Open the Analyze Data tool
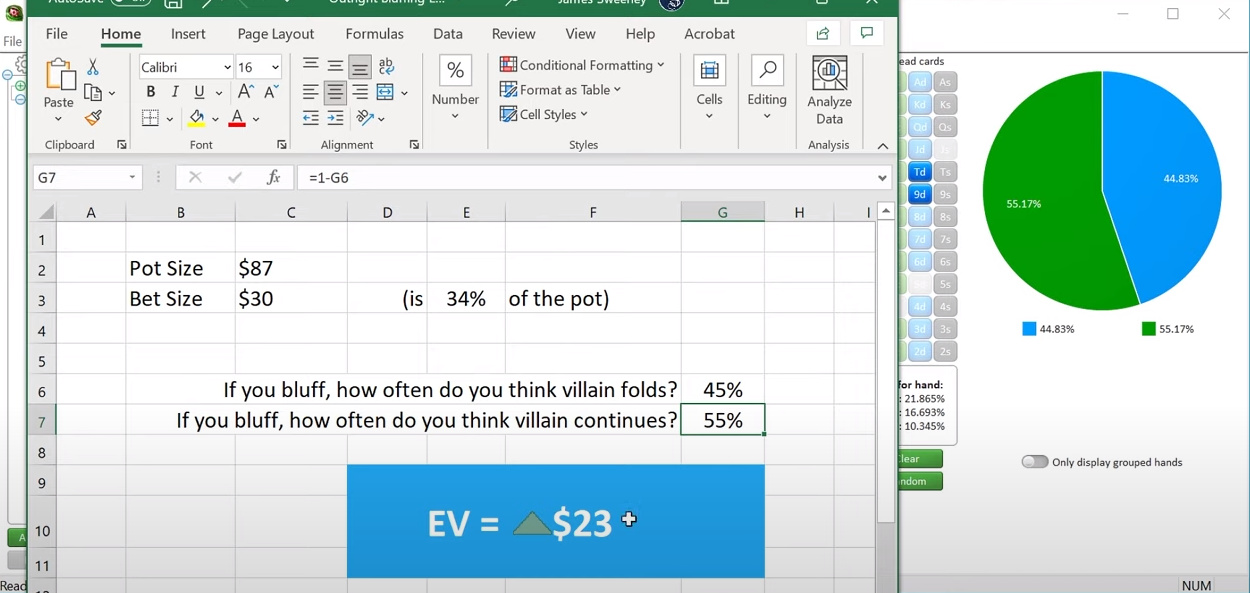Screen dimensions: 1250x593 829,91
